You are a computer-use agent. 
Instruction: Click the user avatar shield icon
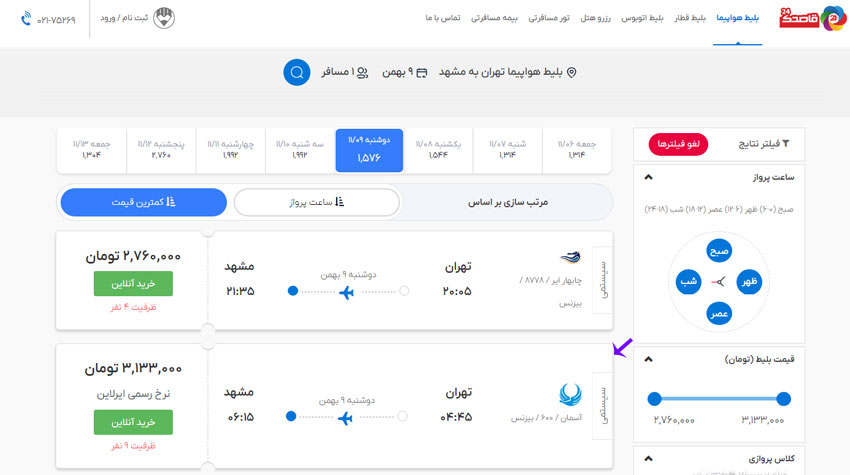coord(164,18)
